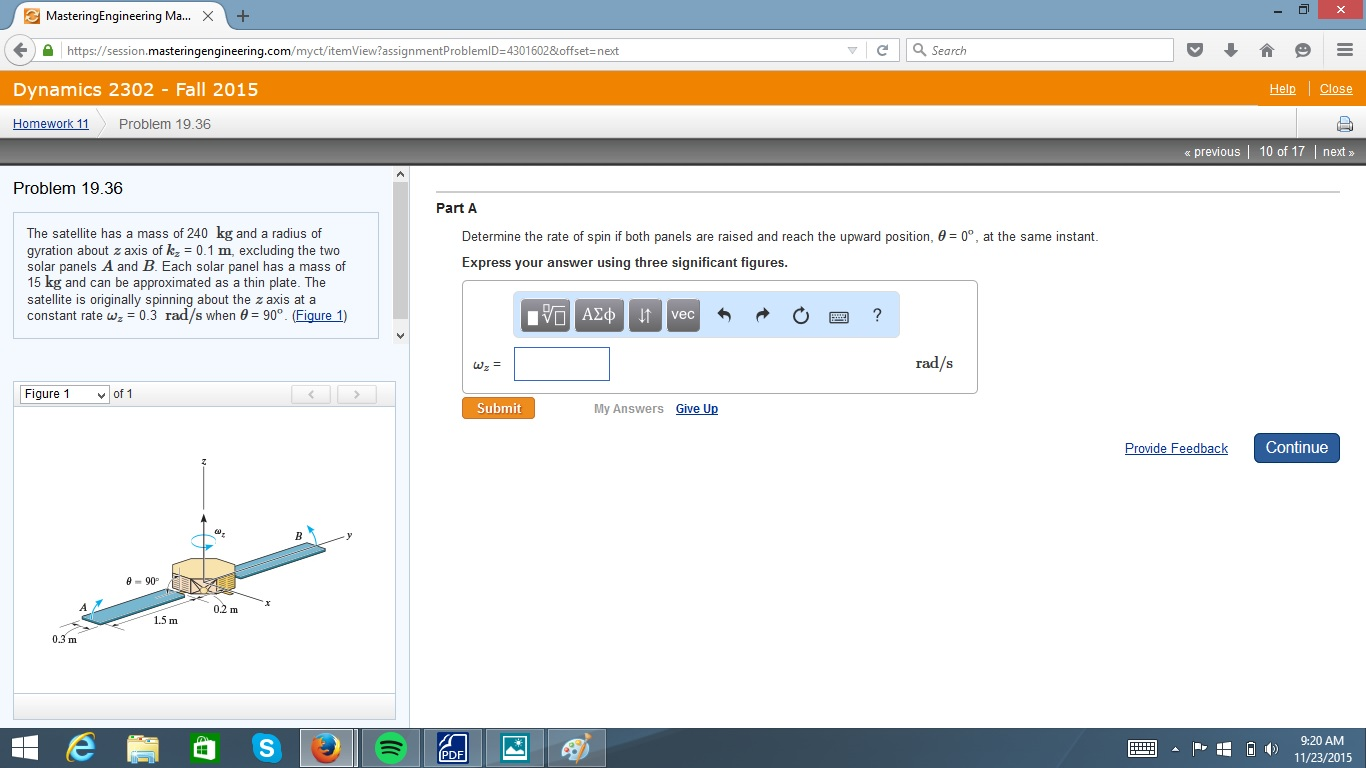Launch Spotify from the taskbar
This screenshot has height=768, width=1366.
click(390, 747)
